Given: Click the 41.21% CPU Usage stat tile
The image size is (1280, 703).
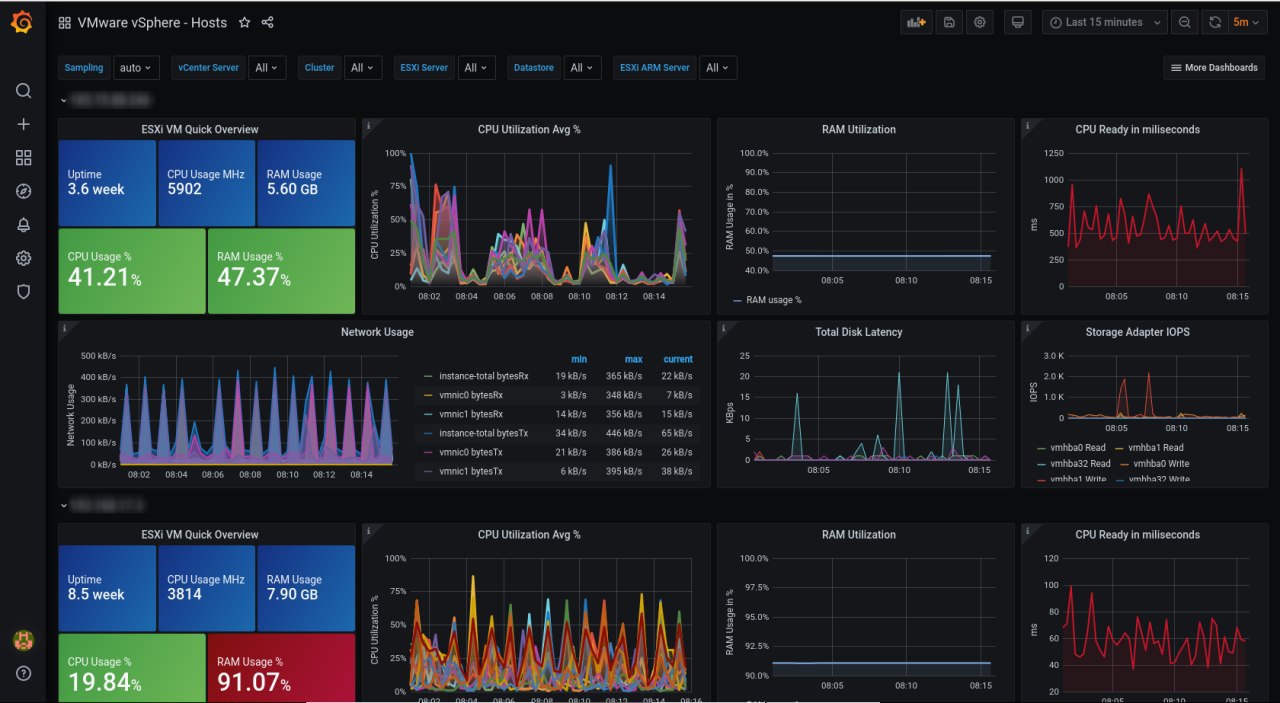Looking at the screenshot, I should [131, 271].
